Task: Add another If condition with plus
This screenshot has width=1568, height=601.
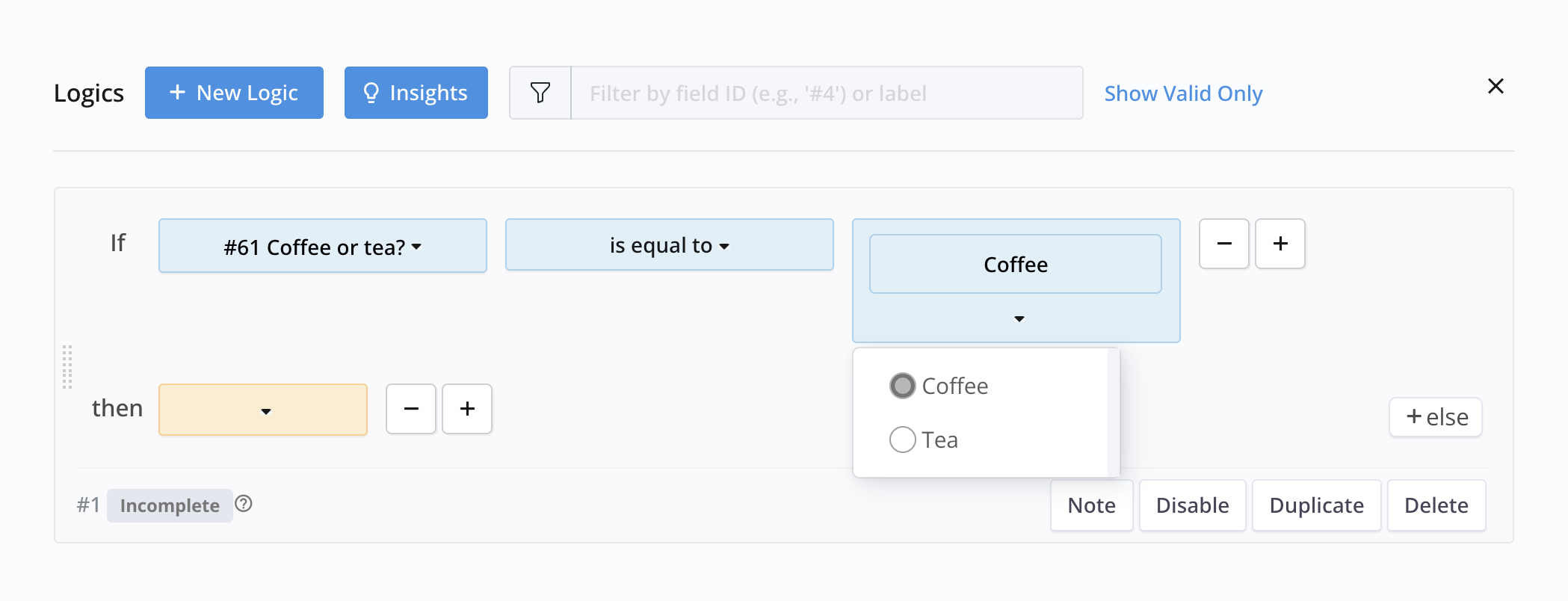Action: tap(1280, 244)
